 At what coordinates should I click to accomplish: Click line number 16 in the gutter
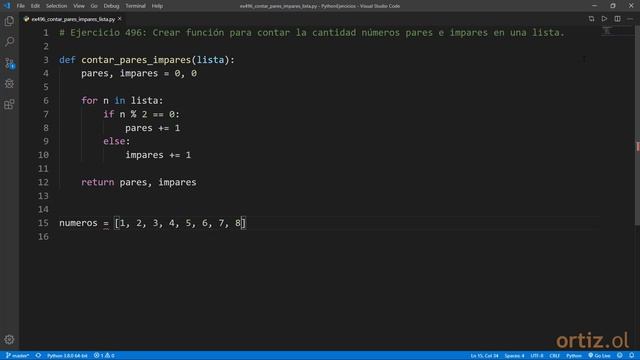43,237
